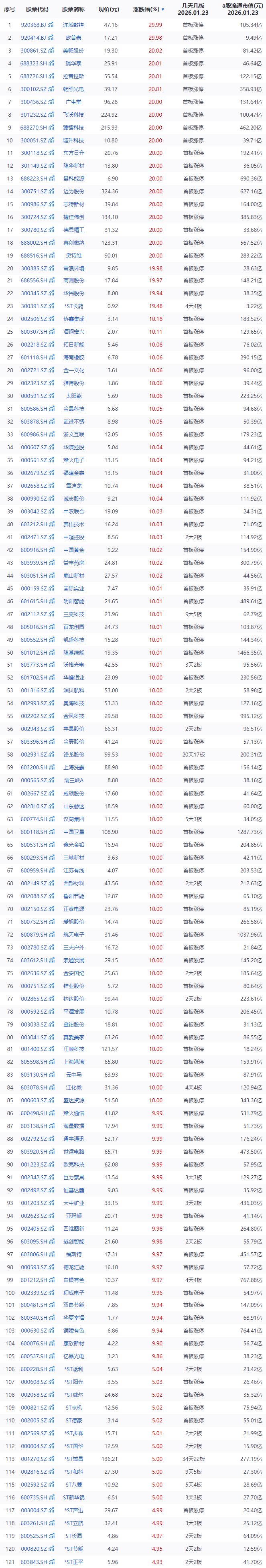Sort by the 现价(元) column header
Screen dimensions: 266x1568
click(x=109, y=10)
